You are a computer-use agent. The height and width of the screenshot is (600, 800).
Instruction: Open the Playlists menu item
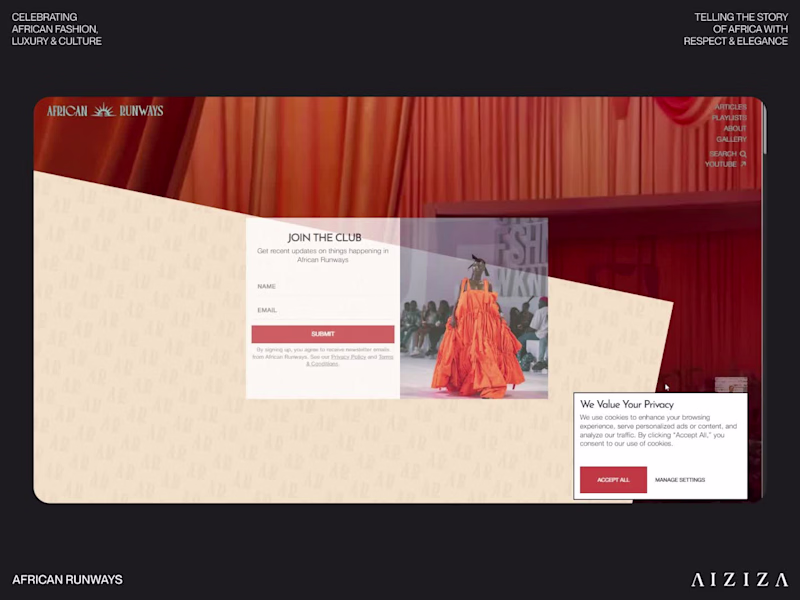[729, 117]
